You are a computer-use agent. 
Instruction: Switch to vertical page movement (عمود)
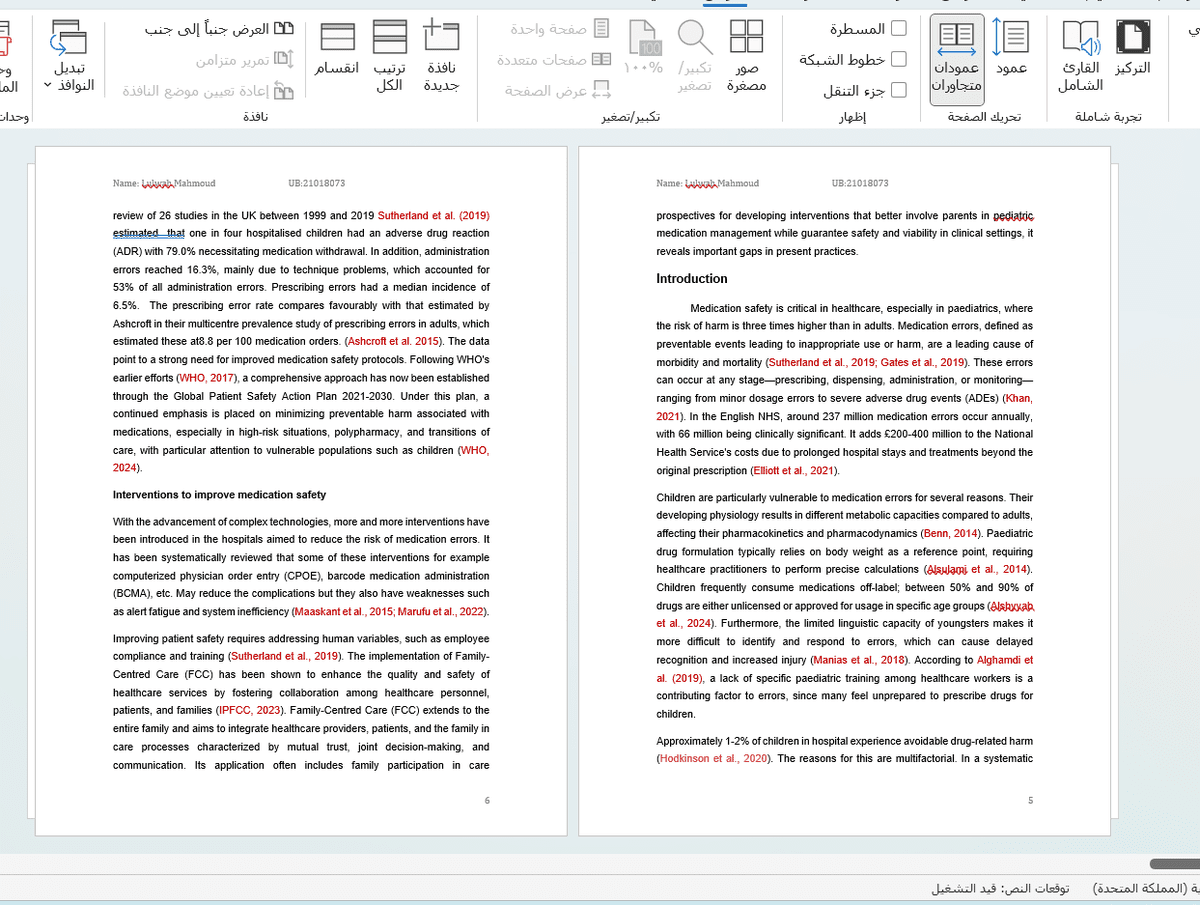[x=1011, y=50]
